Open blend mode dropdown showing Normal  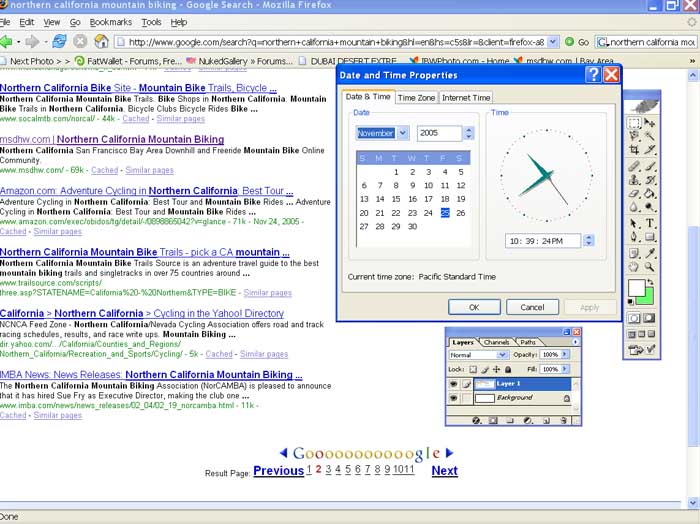pos(503,355)
